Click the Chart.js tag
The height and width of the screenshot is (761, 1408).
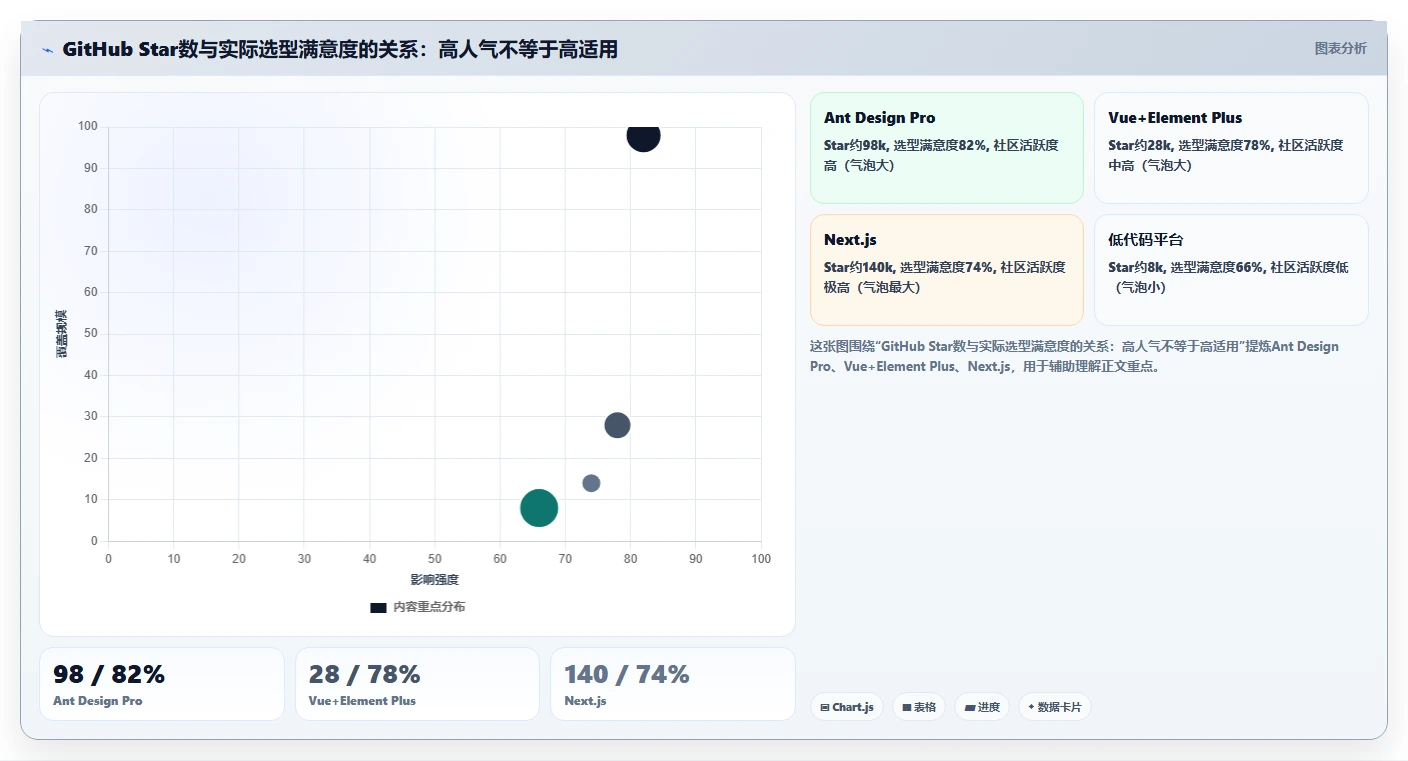[847, 707]
